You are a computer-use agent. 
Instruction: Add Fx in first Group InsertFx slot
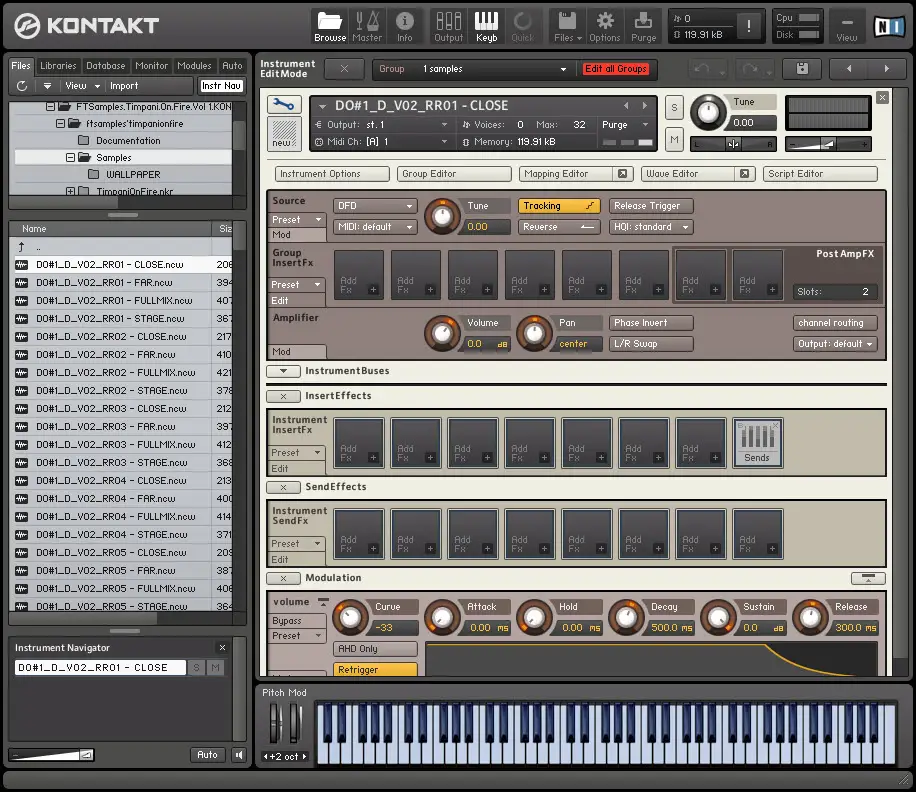click(x=359, y=275)
